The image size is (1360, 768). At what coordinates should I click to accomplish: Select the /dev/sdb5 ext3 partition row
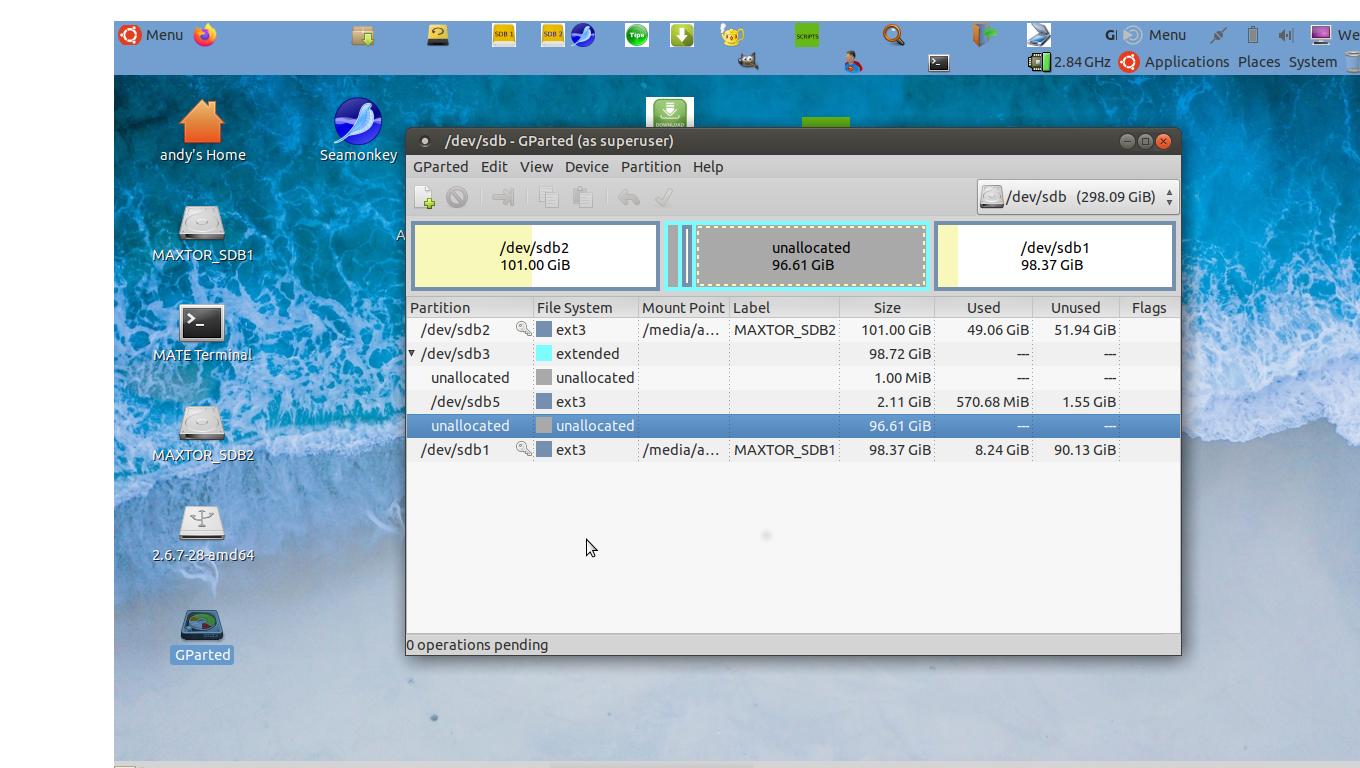pyautogui.click(x=600, y=401)
